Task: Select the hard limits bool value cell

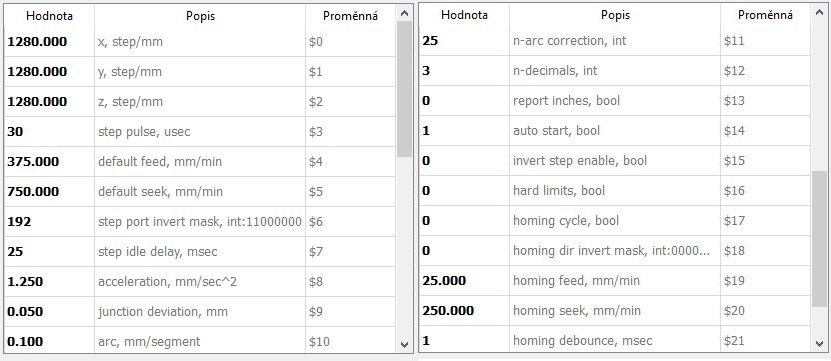Action: click(x=464, y=190)
